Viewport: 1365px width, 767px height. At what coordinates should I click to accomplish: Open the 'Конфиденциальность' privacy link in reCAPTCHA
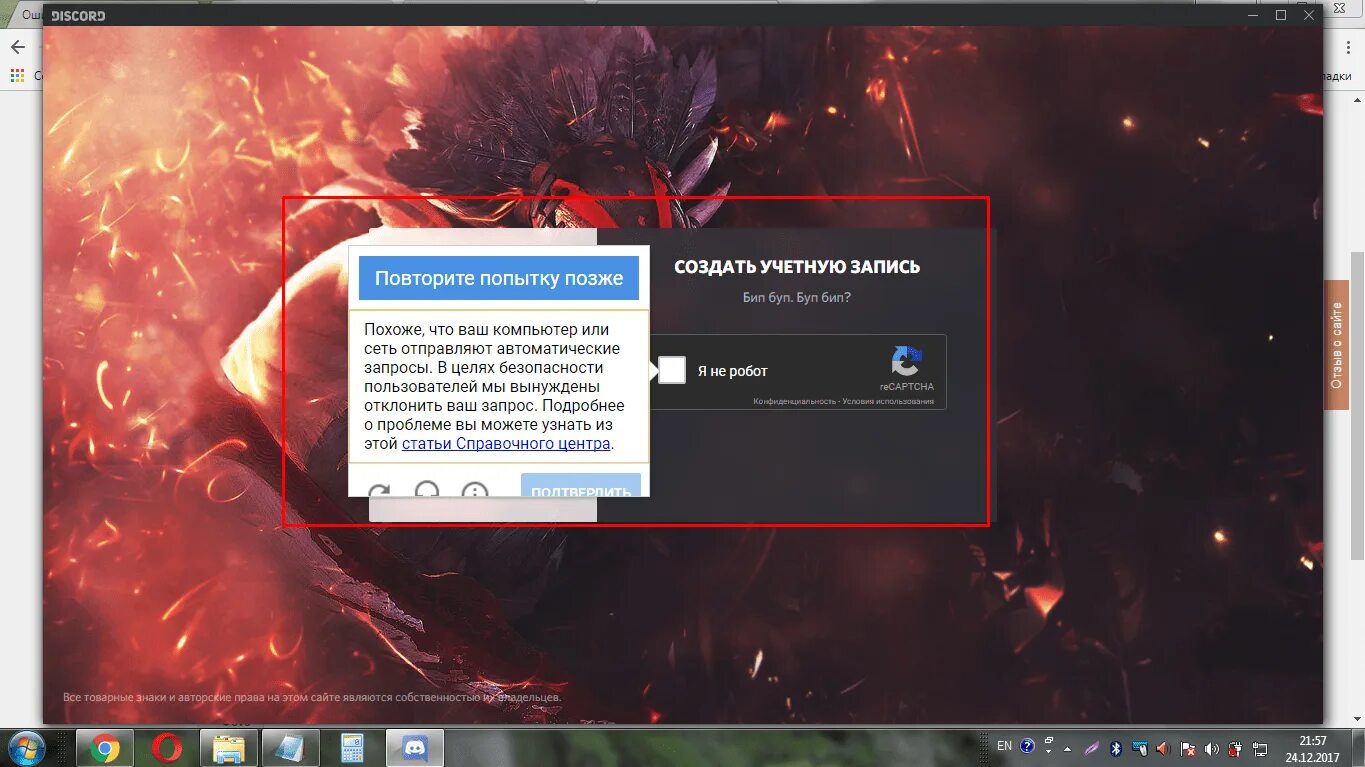point(795,402)
